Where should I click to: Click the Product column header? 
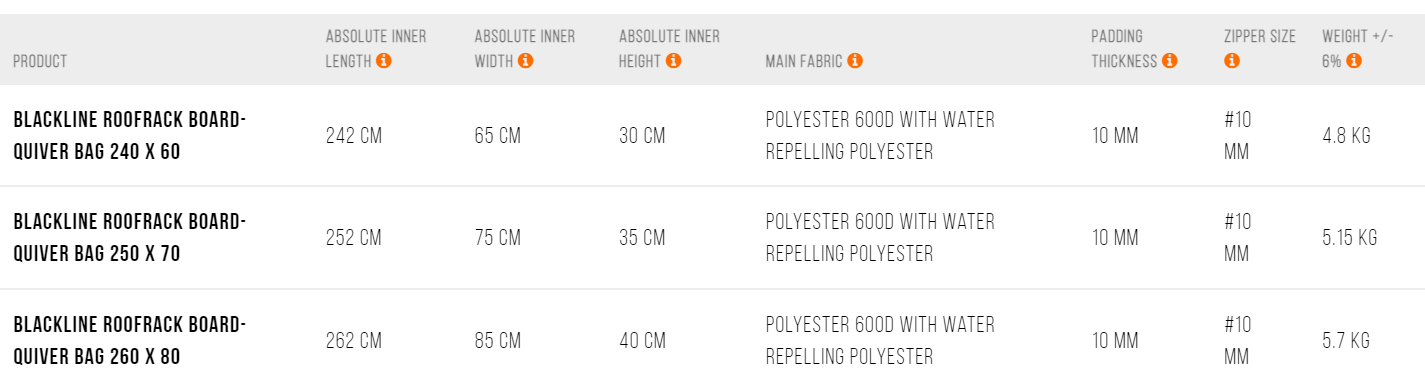(x=40, y=61)
